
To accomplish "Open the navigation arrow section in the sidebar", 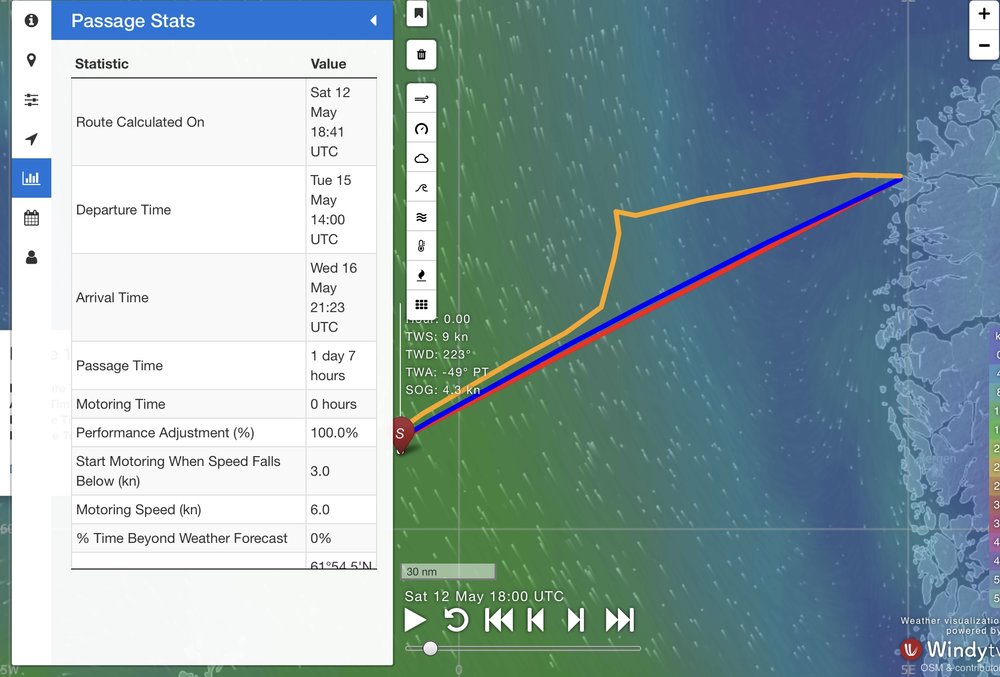I will click(x=31, y=140).
